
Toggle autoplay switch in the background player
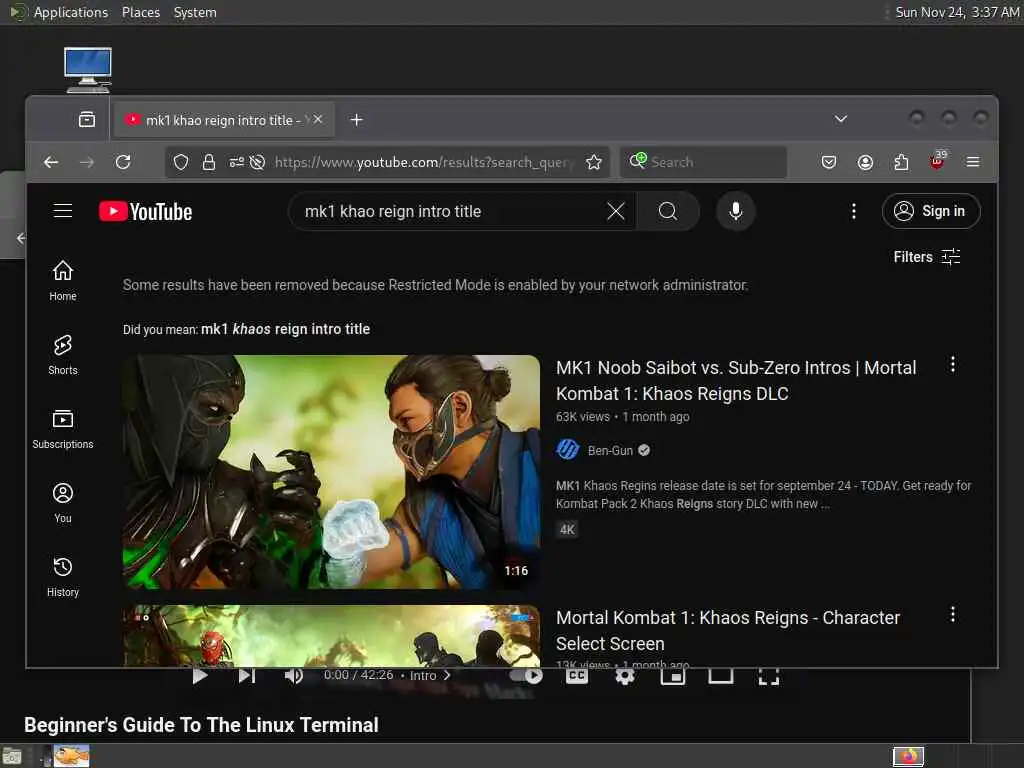tap(527, 675)
